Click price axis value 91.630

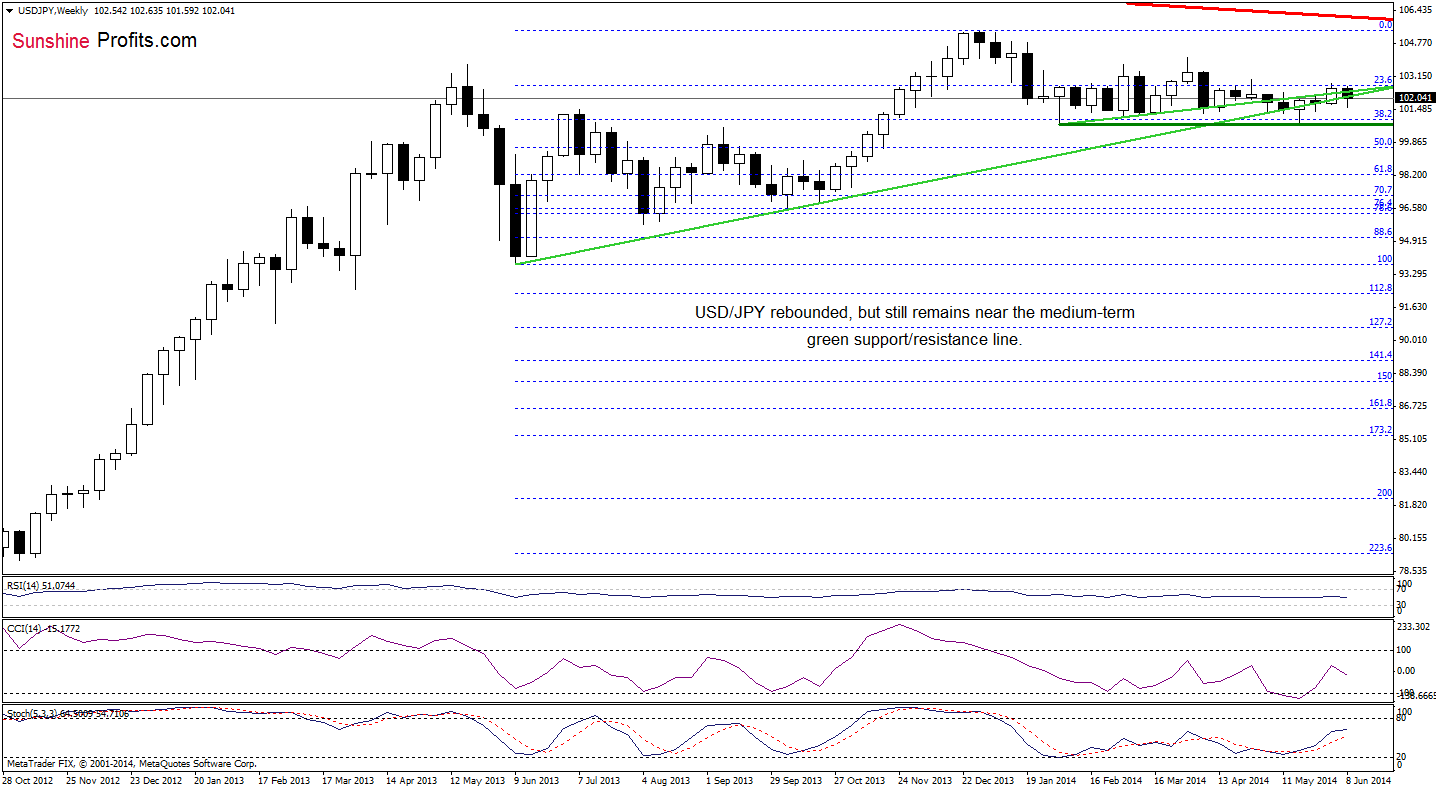[x=1414, y=307]
